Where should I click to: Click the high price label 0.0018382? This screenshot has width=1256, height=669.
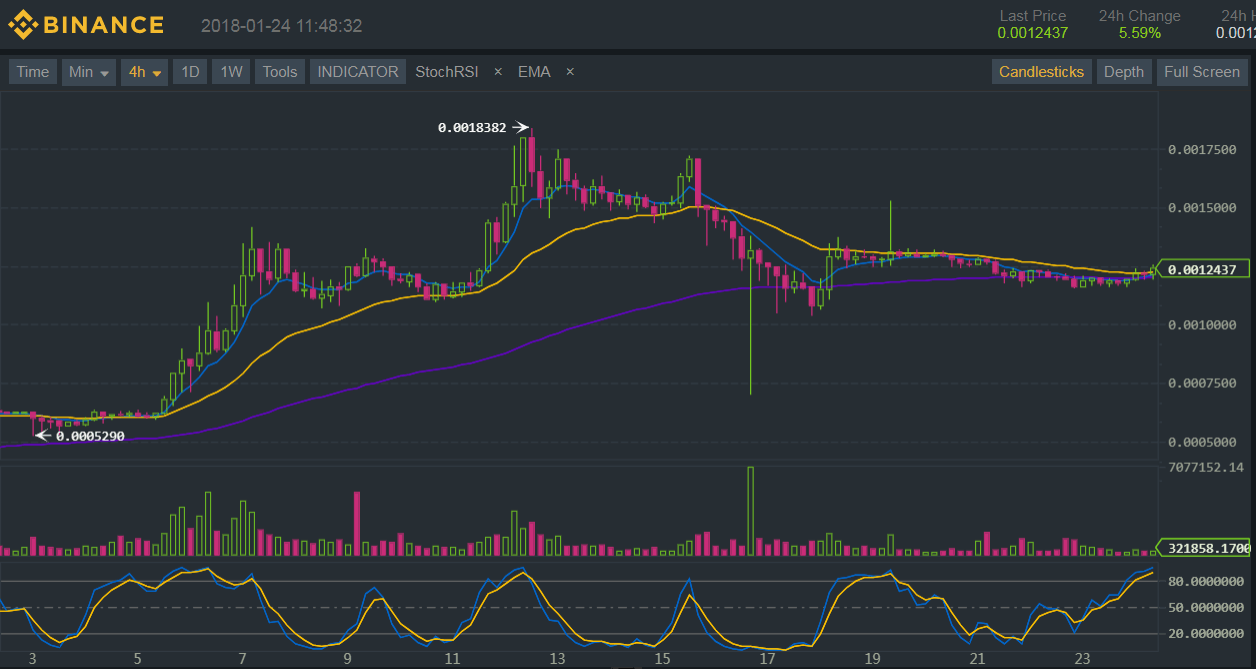click(x=472, y=128)
